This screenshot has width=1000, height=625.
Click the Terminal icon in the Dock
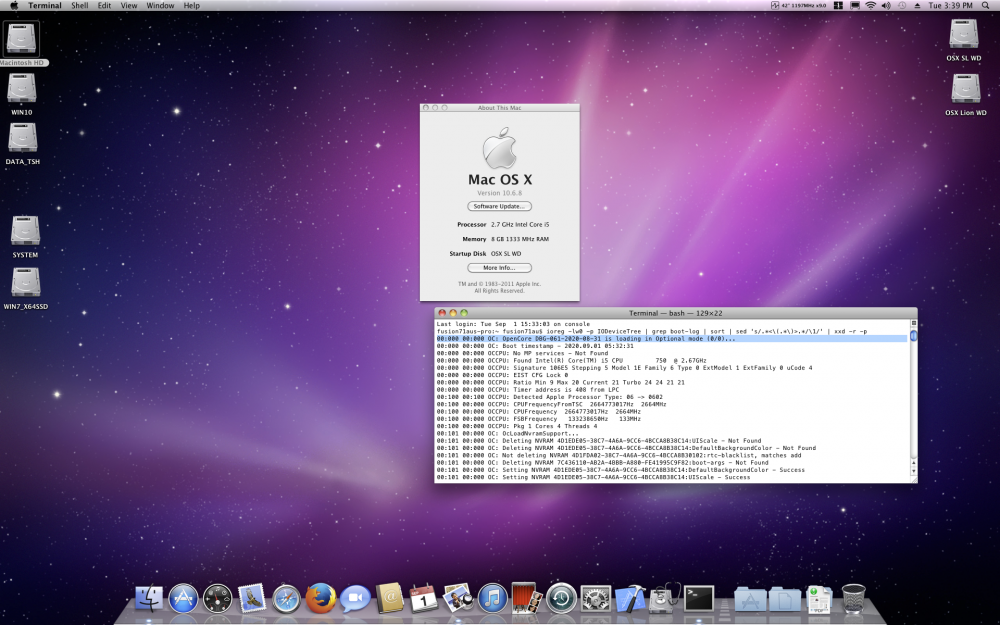pos(699,599)
